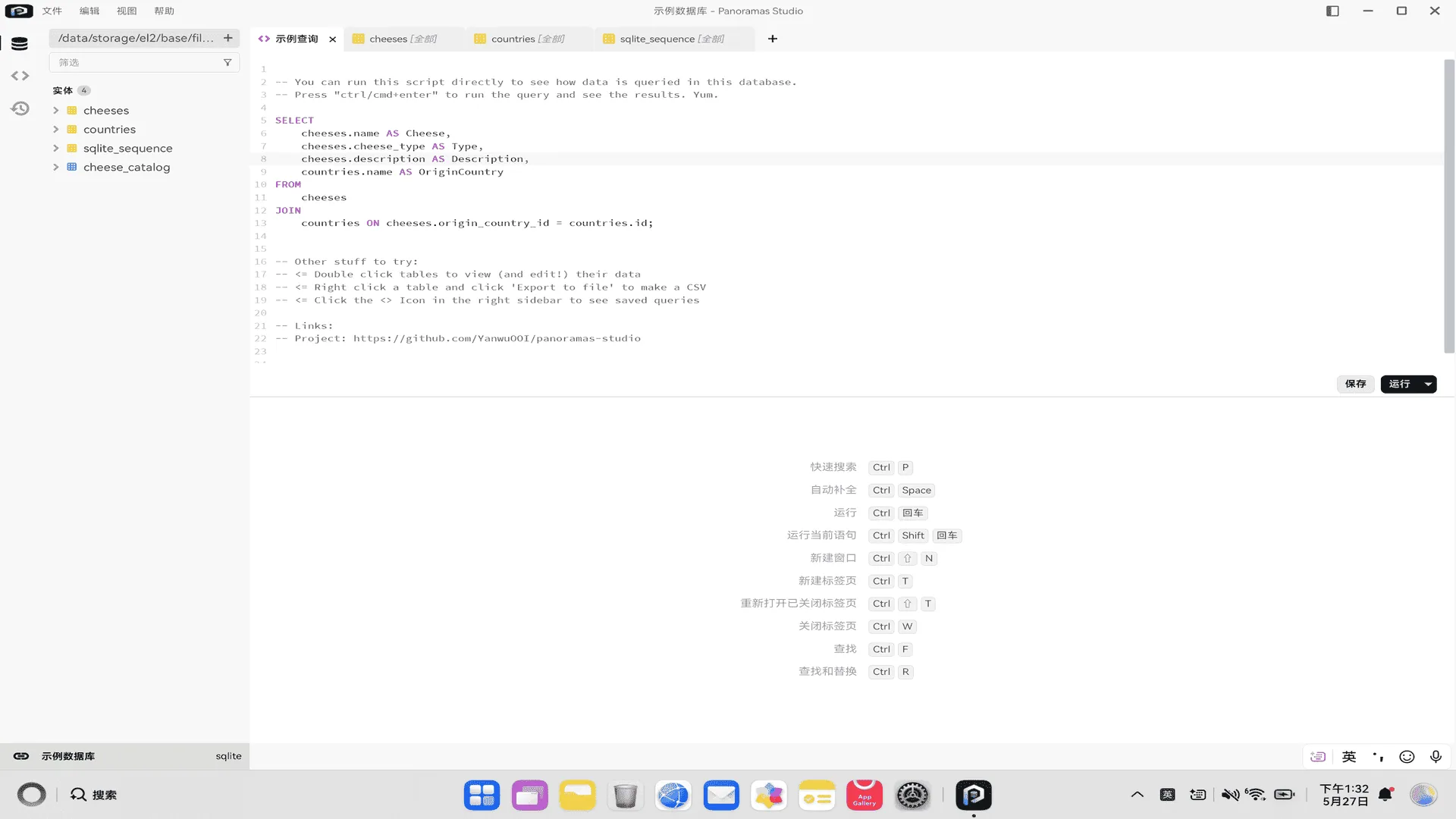Show hidden tray icons chevron
Viewport: 1456px width, 819px height.
click(1137, 795)
